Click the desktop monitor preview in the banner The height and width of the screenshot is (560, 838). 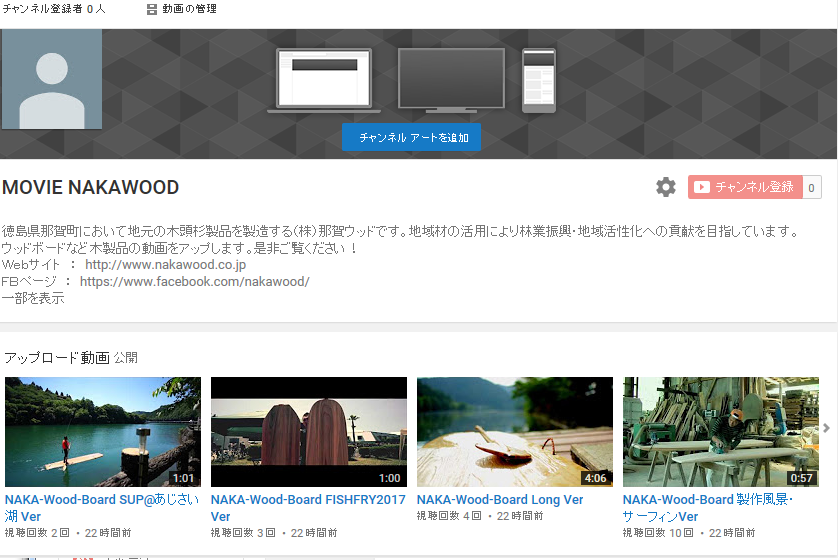pos(452,81)
